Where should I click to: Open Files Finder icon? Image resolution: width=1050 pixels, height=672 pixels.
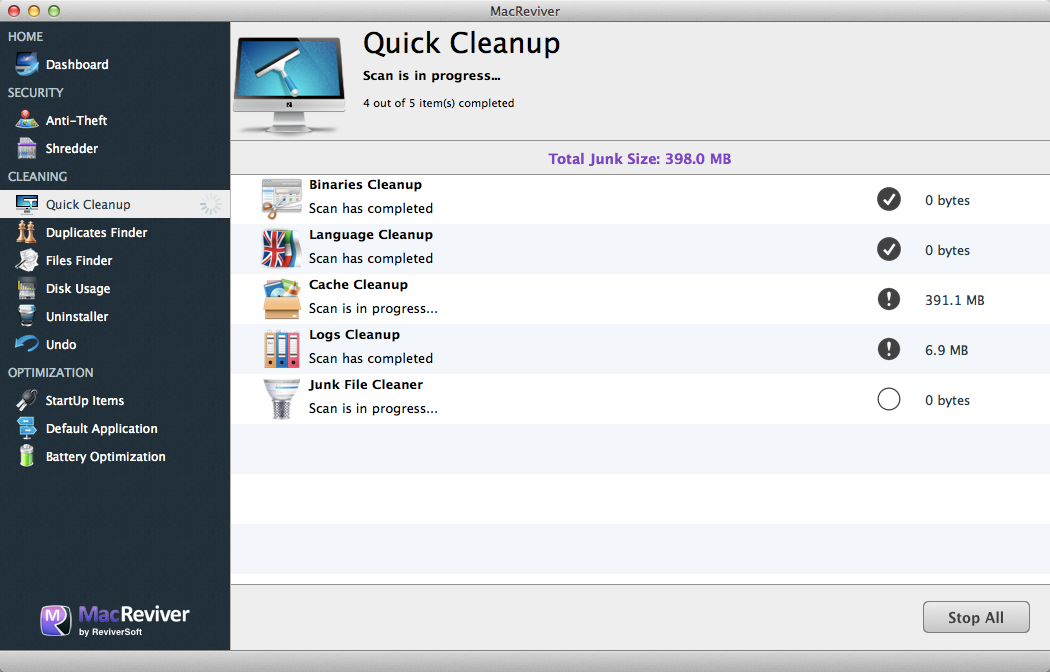click(27, 261)
